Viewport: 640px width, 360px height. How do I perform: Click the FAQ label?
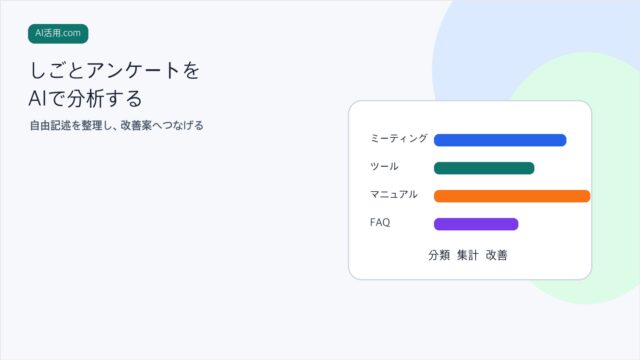pos(380,222)
